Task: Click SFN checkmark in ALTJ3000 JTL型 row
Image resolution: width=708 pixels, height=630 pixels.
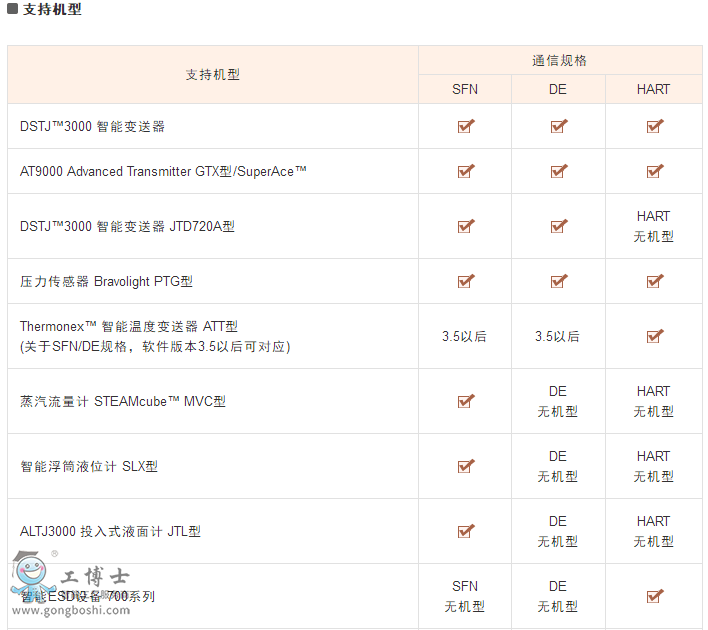Action: point(466,531)
